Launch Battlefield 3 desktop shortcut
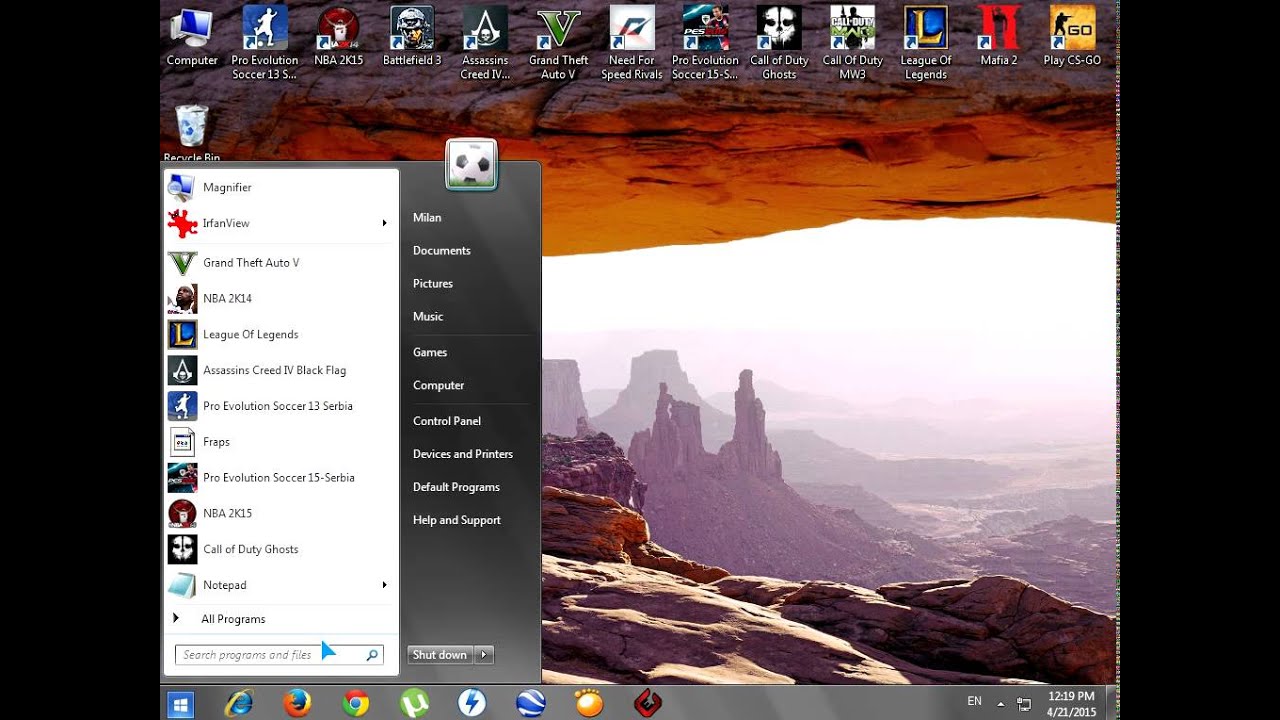The height and width of the screenshot is (720, 1280). (x=412, y=36)
